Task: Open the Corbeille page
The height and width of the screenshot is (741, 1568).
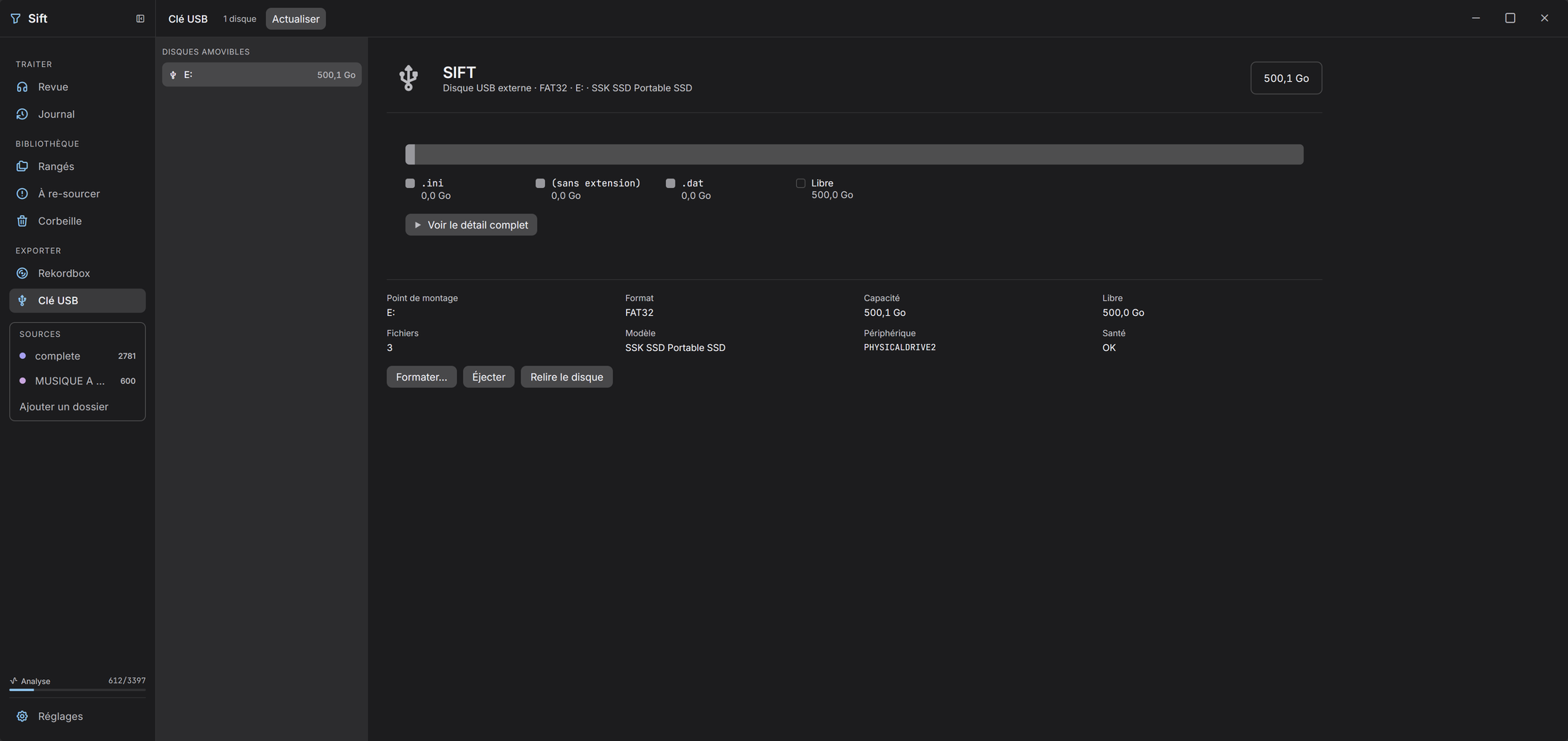Action: pos(77,221)
